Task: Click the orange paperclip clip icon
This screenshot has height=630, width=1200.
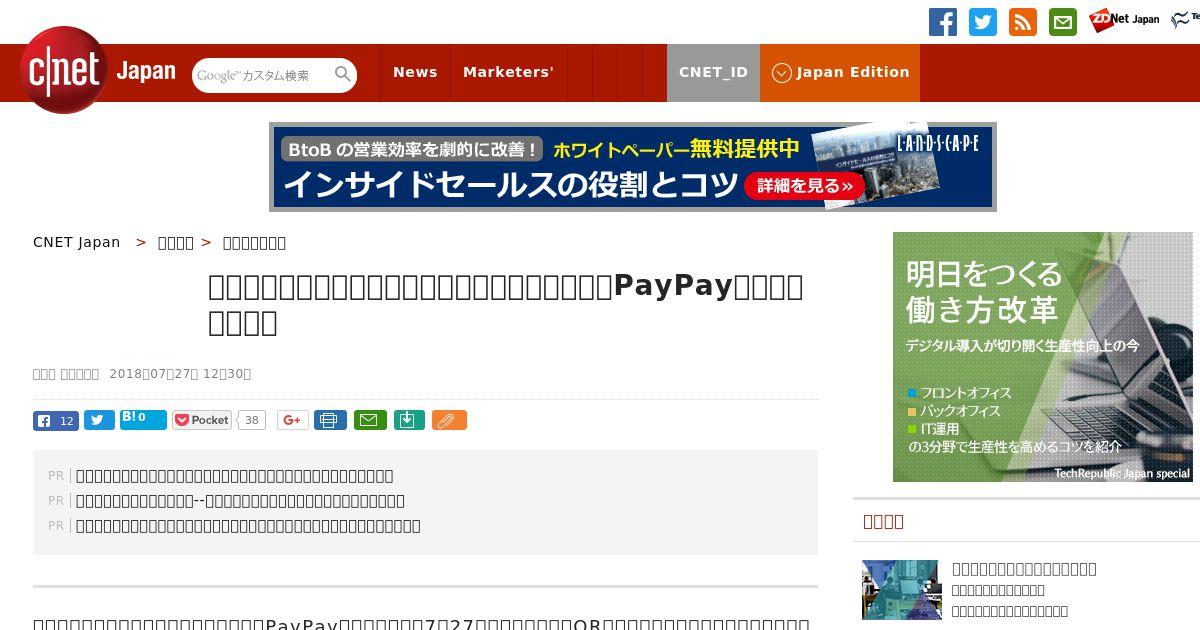Action: 449,421
